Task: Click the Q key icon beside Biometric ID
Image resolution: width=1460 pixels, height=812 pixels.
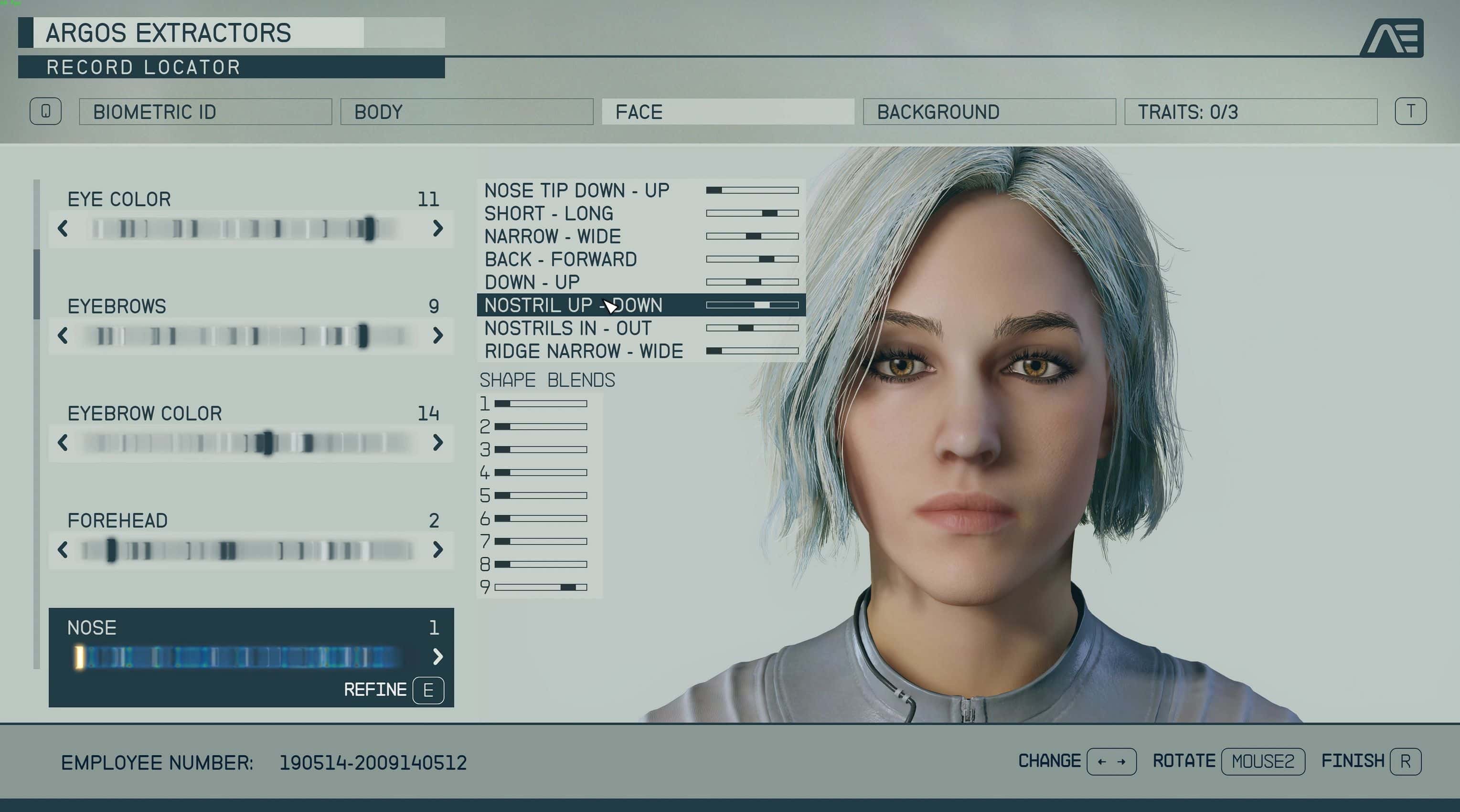Action: [45, 111]
